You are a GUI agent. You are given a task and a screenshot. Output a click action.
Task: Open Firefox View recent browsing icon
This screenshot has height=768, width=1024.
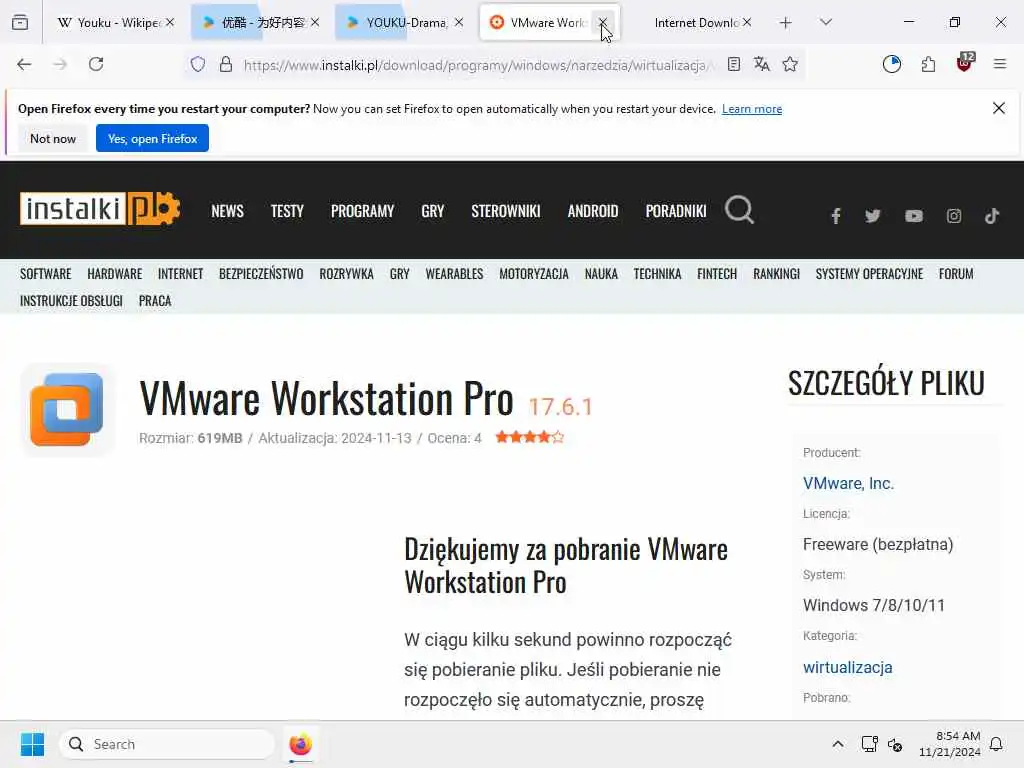click(20, 23)
